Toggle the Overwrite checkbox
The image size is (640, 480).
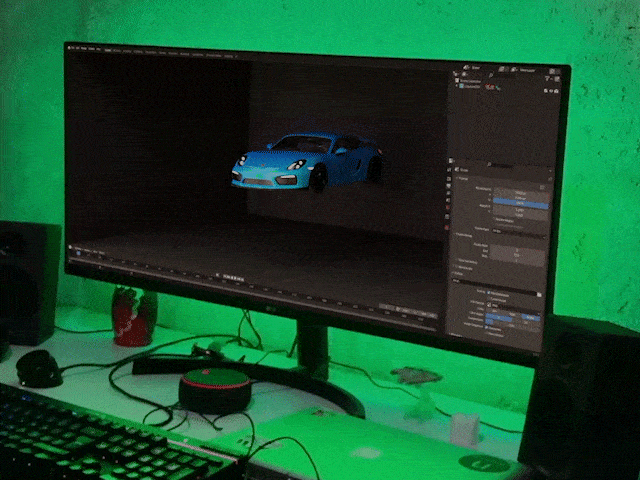click(x=486, y=327)
